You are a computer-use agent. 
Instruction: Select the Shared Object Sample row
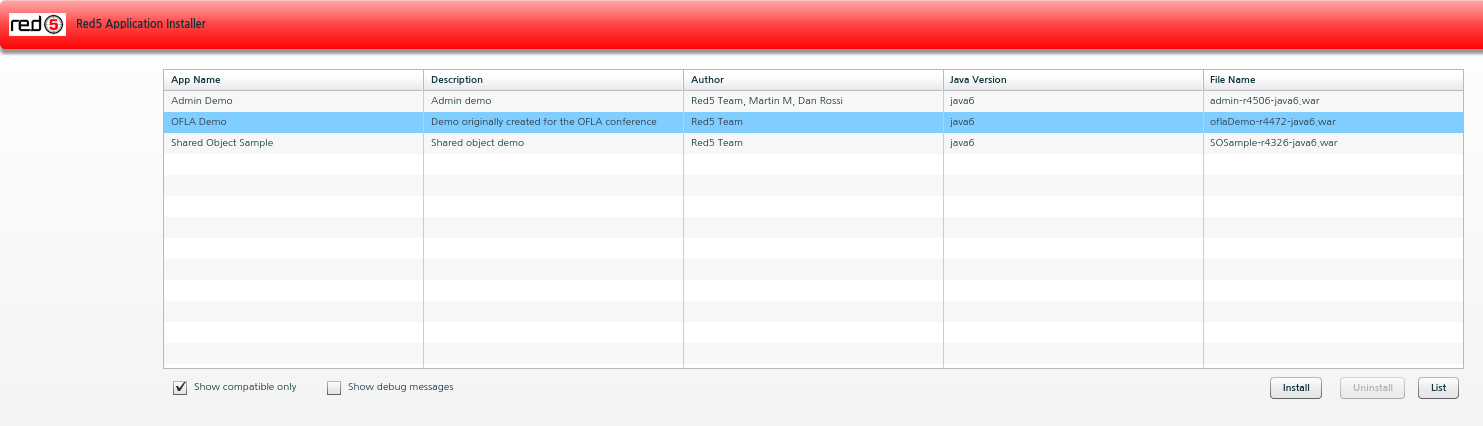pyautogui.click(x=222, y=143)
